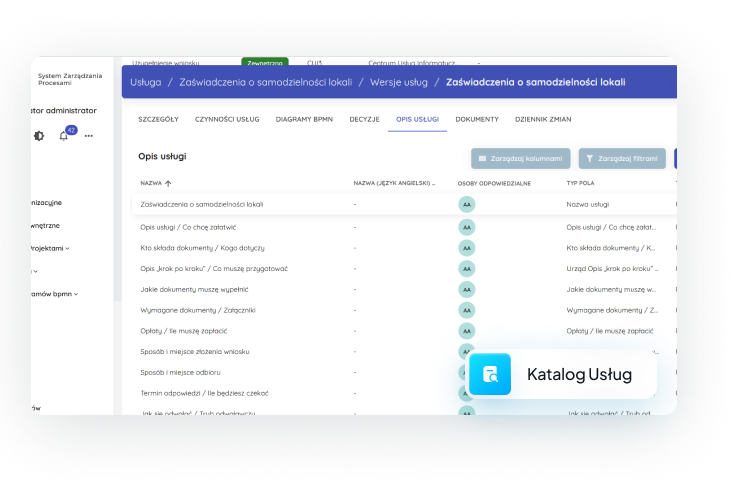Click the funnel icon on Zarządzaj filtrami

point(590,158)
